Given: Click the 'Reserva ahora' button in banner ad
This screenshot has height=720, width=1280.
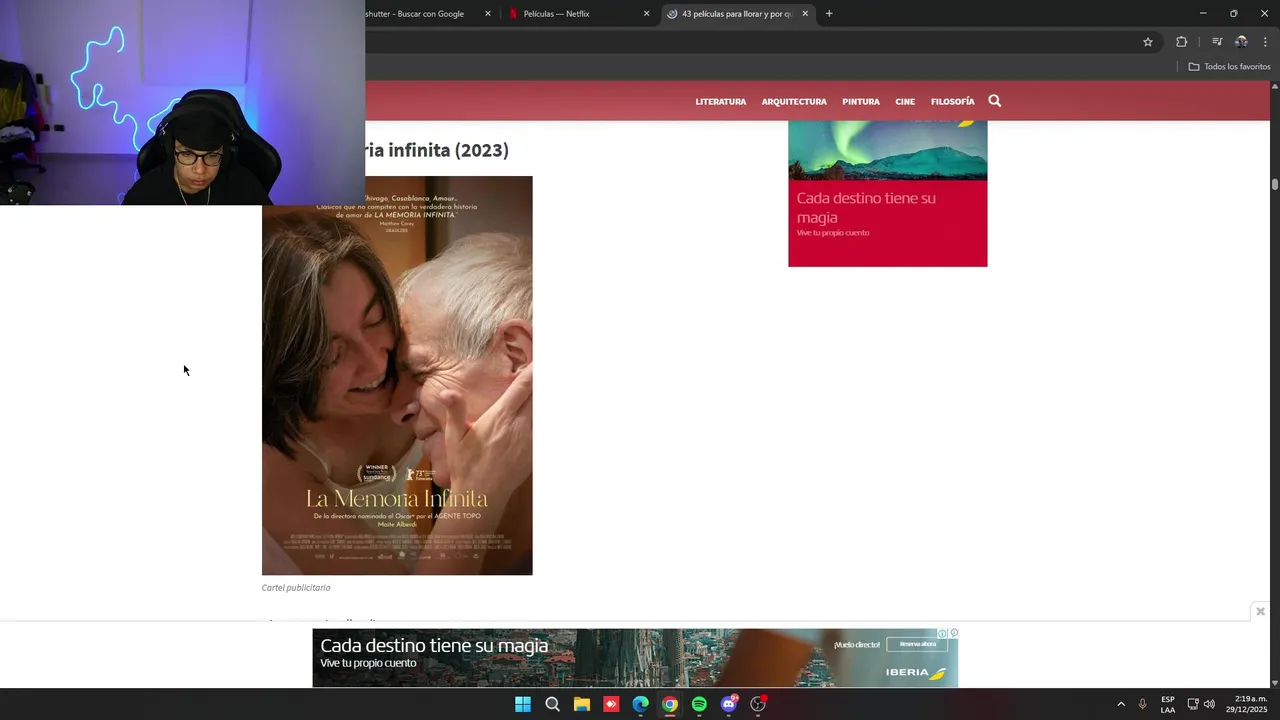Looking at the screenshot, I should 917,644.
